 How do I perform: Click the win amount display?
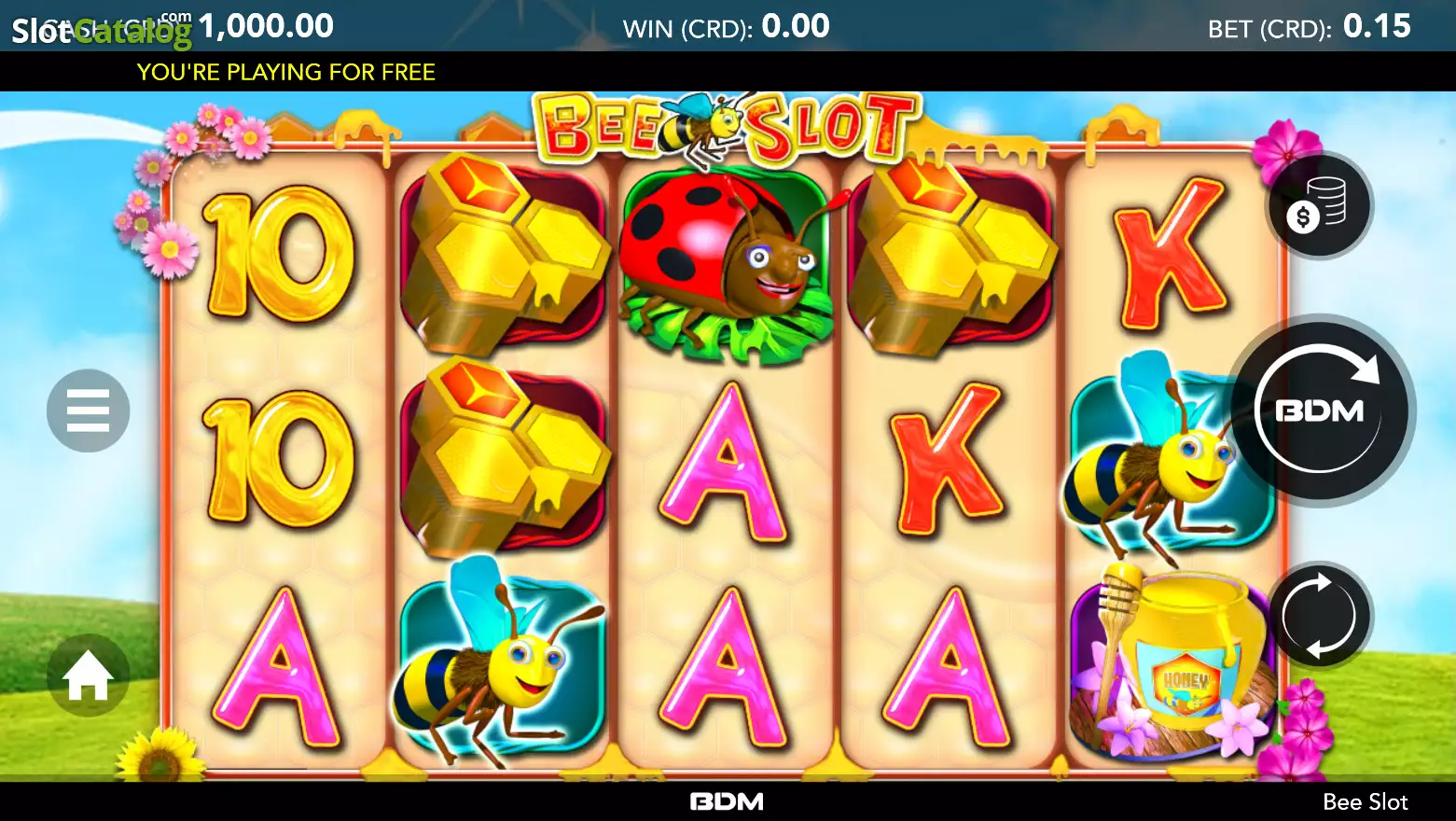[x=727, y=26]
